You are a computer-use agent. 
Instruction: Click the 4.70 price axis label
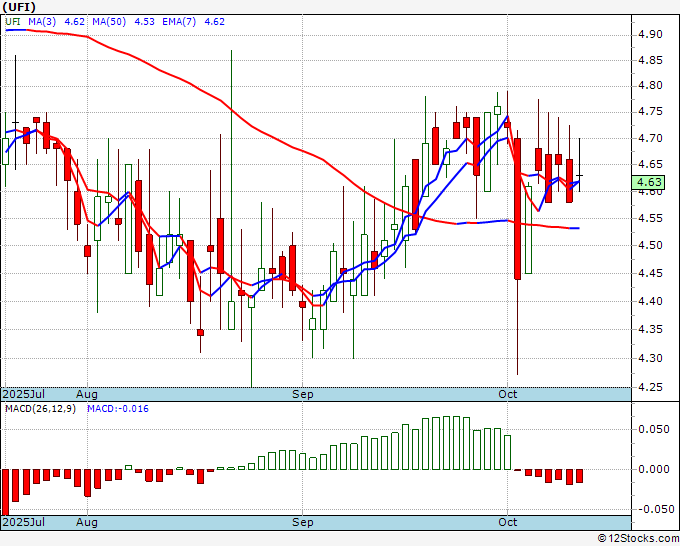click(x=651, y=138)
